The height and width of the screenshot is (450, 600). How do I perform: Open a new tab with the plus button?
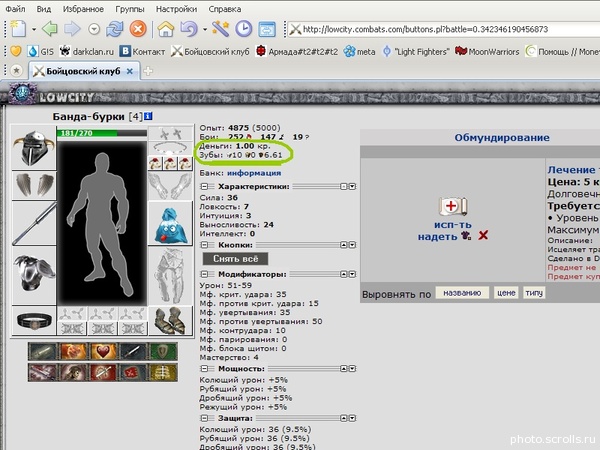pyautogui.click(x=148, y=71)
